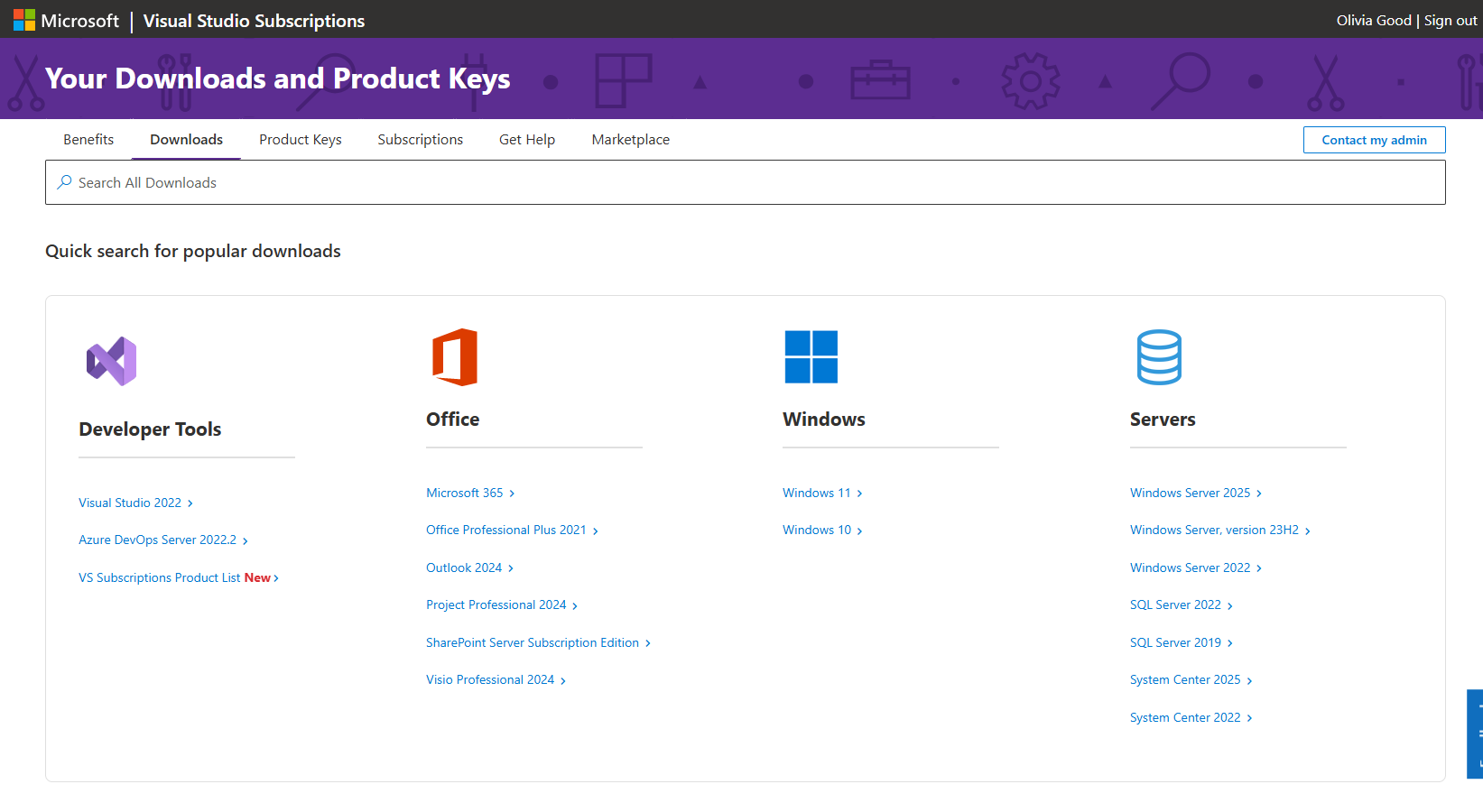Open Project Professional 2024 link
Viewport: 1483px width, 812px height.
pyautogui.click(x=502, y=605)
